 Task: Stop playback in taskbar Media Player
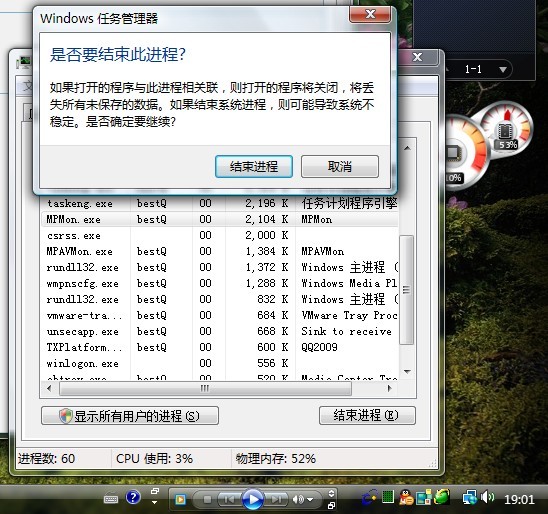click(207, 500)
